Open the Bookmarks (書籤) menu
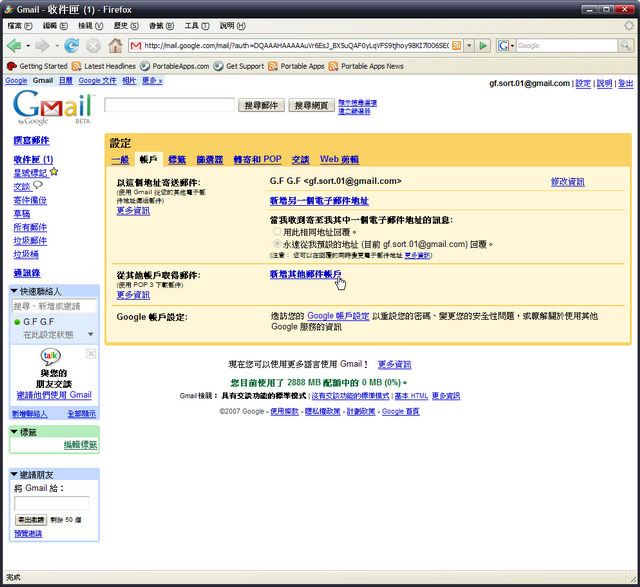Screen dimensions: 640x587 coord(161,26)
